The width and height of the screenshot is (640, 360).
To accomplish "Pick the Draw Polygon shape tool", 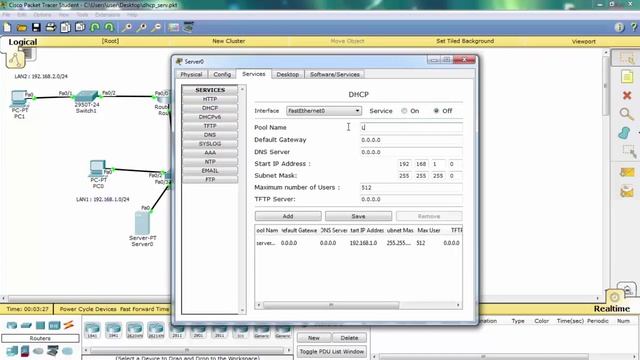I will (624, 133).
